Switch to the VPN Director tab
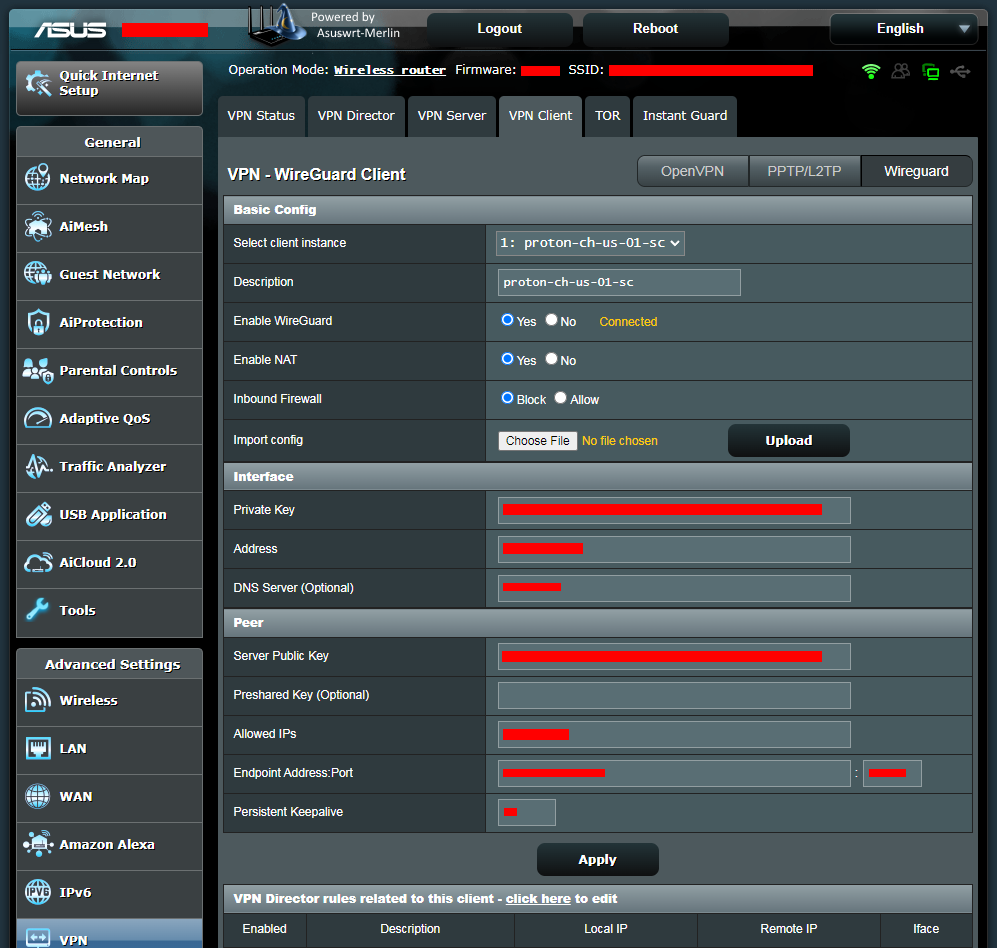The image size is (997, 948). click(x=356, y=116)
